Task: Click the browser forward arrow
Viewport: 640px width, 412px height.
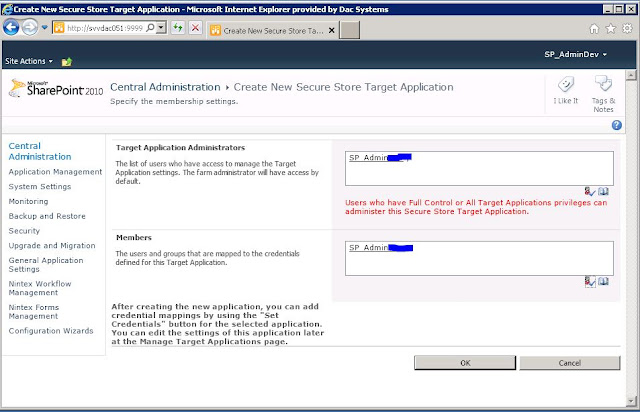Action: coord(29,28)
